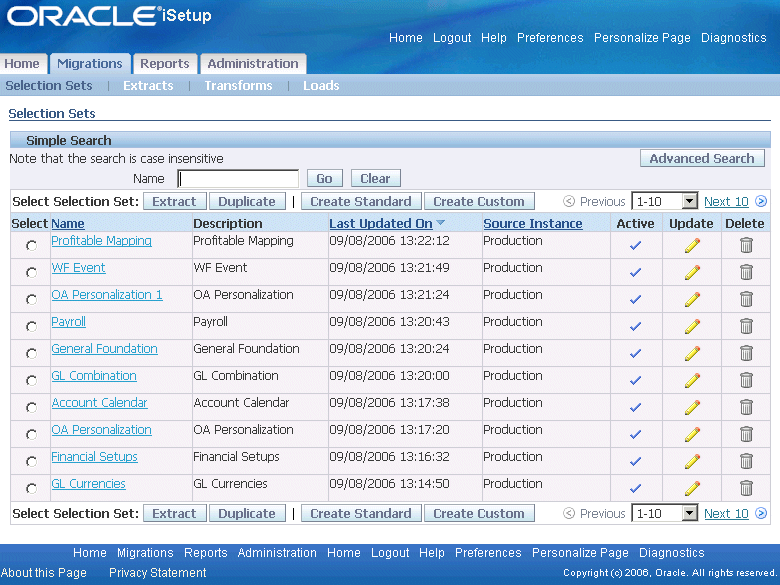780x585 pixels.
Task: Open the Reports tab
Action: point(165,64)
